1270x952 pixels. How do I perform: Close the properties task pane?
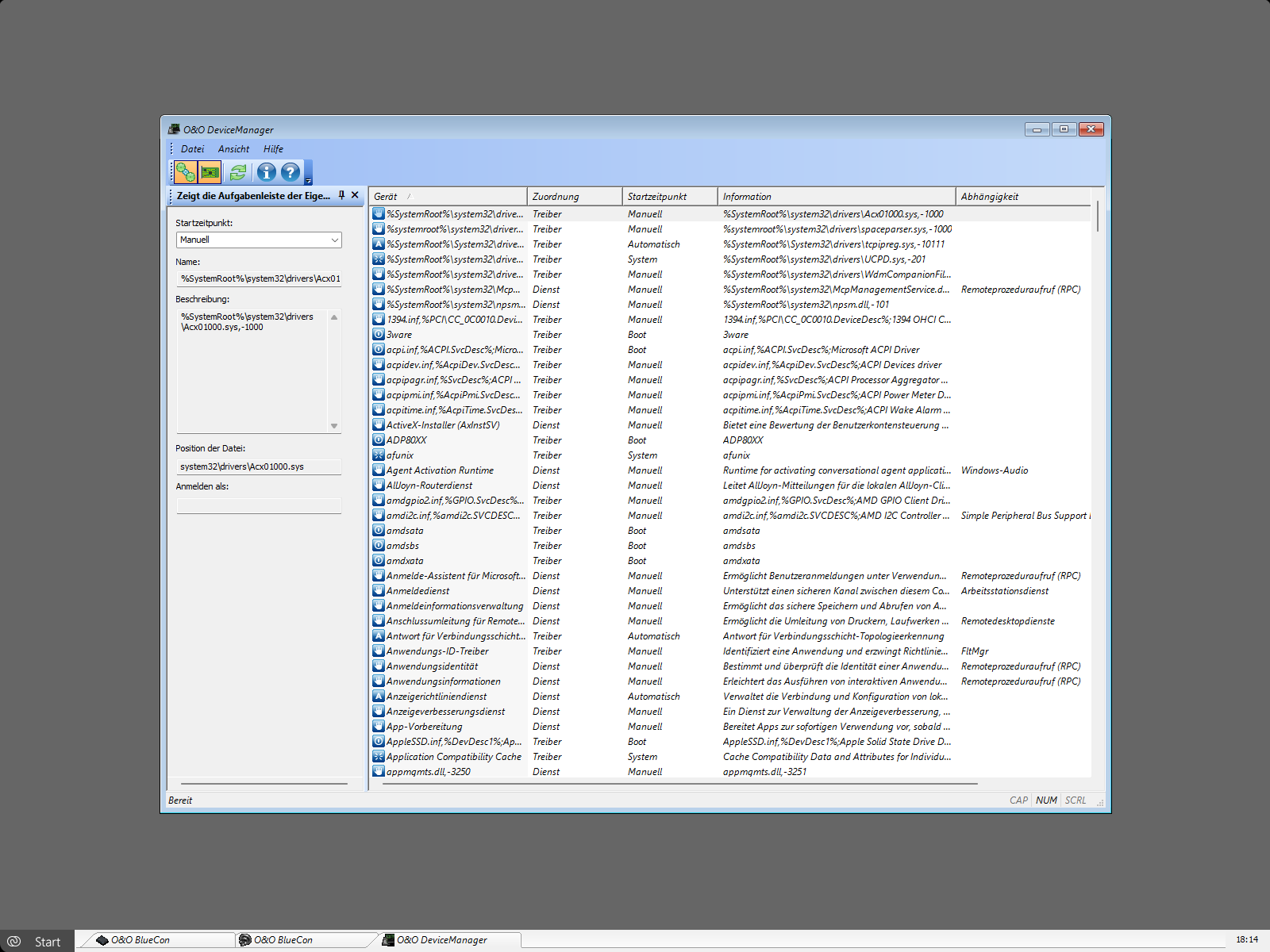(355, 195)
